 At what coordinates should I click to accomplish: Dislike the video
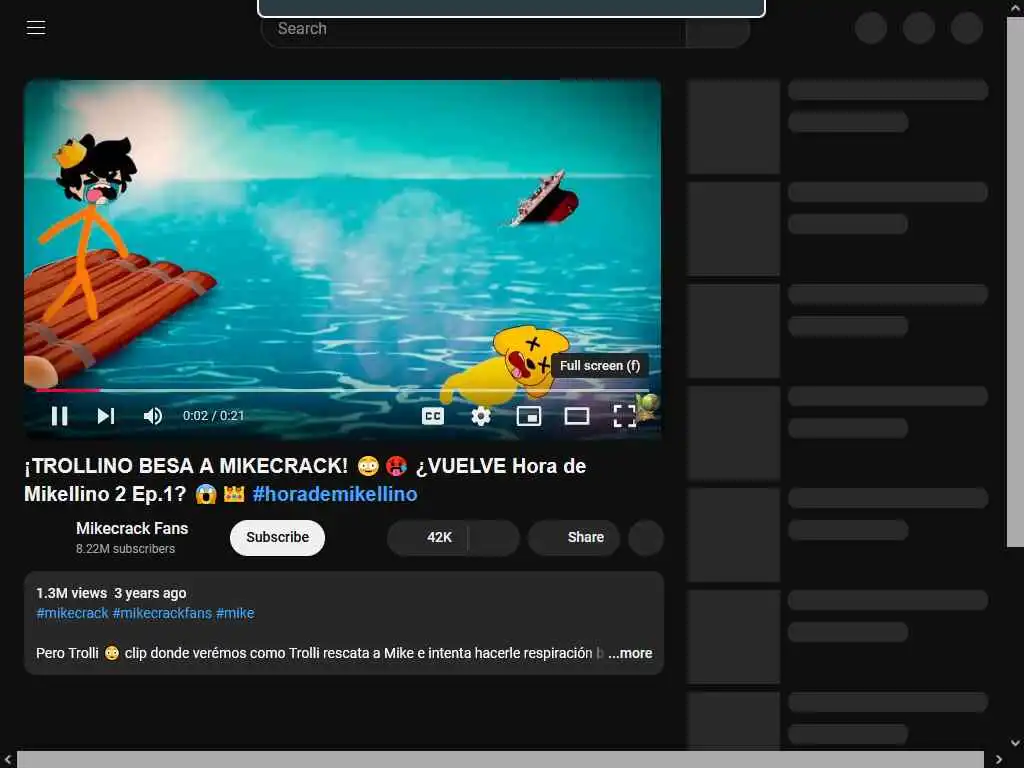tap(494, 537)
